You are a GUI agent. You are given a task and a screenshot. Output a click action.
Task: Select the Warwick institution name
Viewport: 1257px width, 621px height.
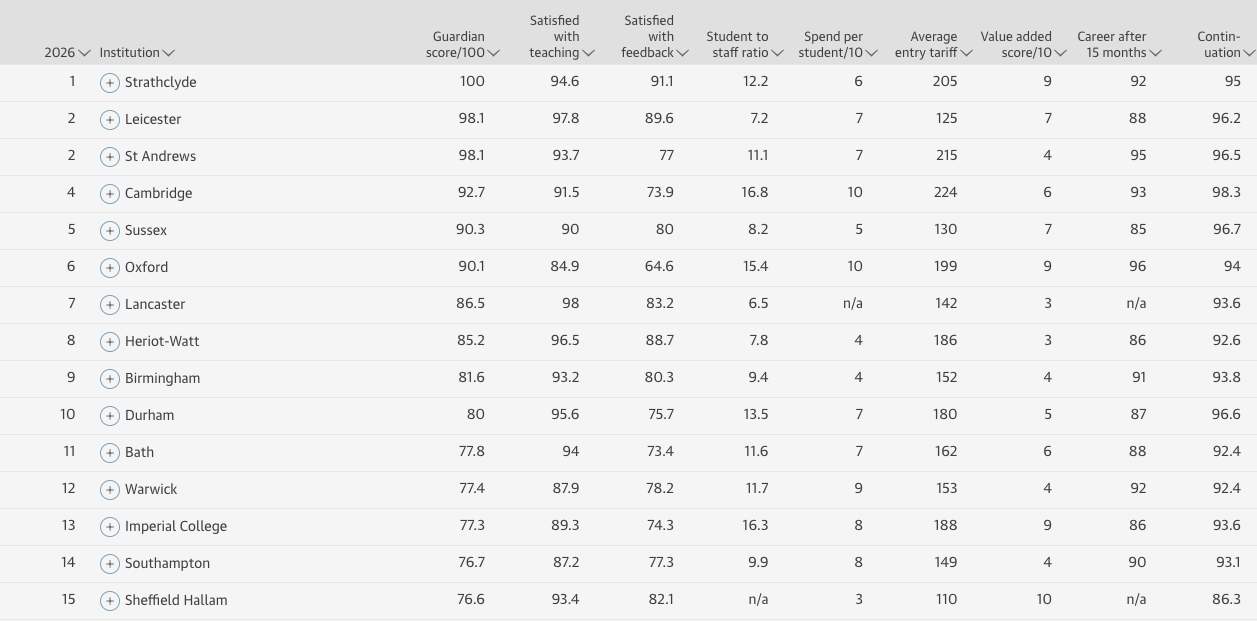tap(151, 489)
